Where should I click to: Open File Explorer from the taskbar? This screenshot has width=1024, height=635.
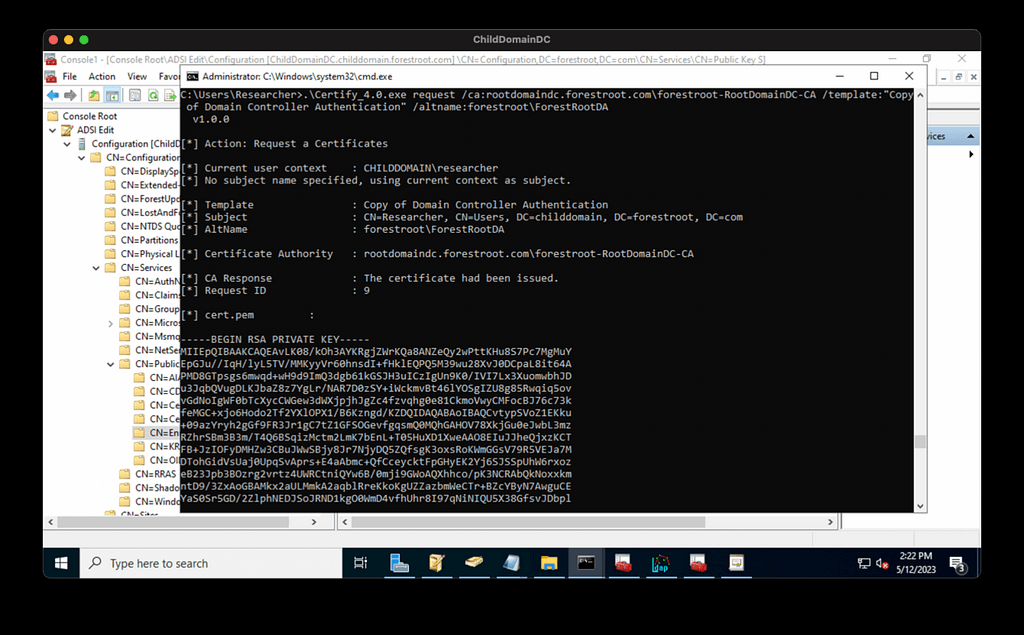(548, 563)
